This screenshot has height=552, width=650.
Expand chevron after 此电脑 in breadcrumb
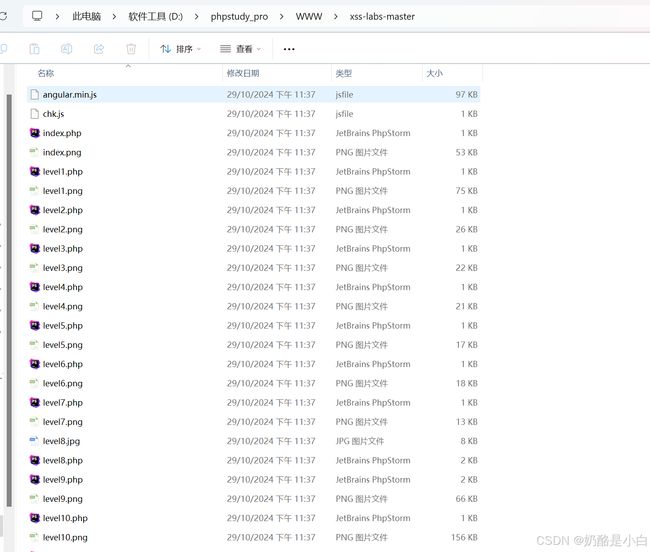pyautogui.click(x=114, y=17)
